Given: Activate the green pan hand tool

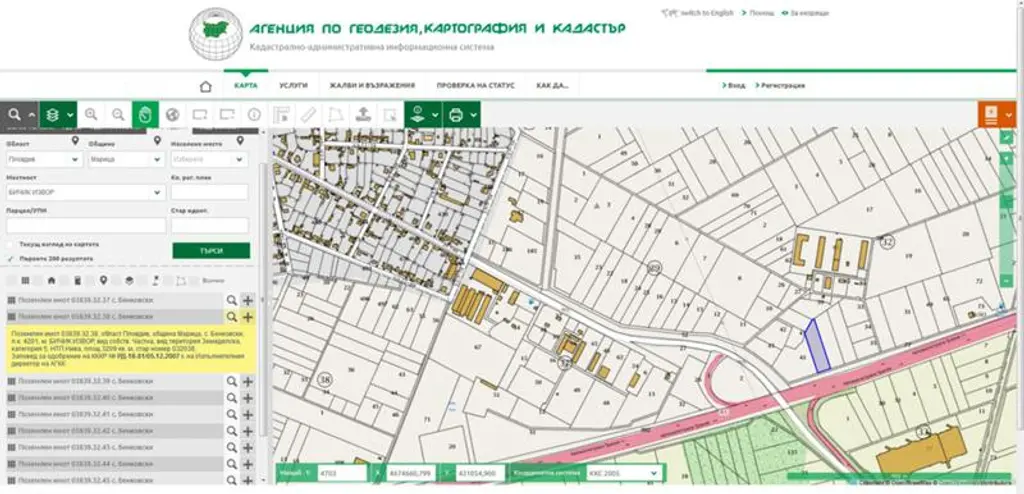Looking at the screenshot, I should (145, 114).
